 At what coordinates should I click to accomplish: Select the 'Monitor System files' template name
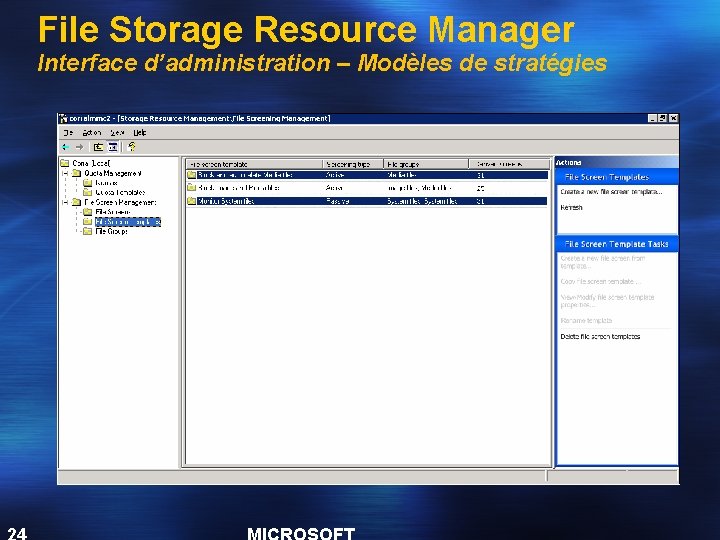pos(225,201)
